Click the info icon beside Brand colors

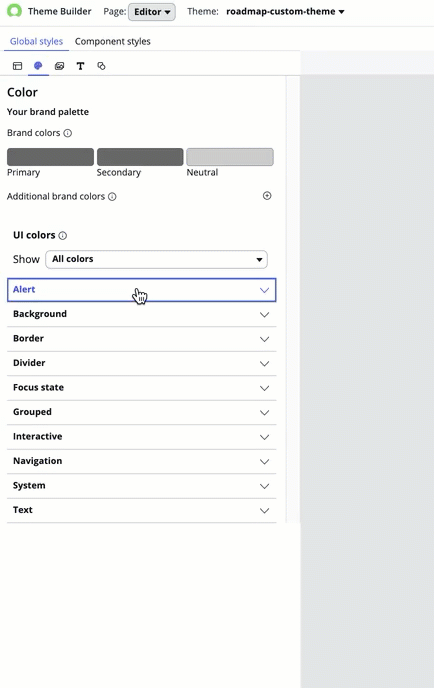coord(68,133)
